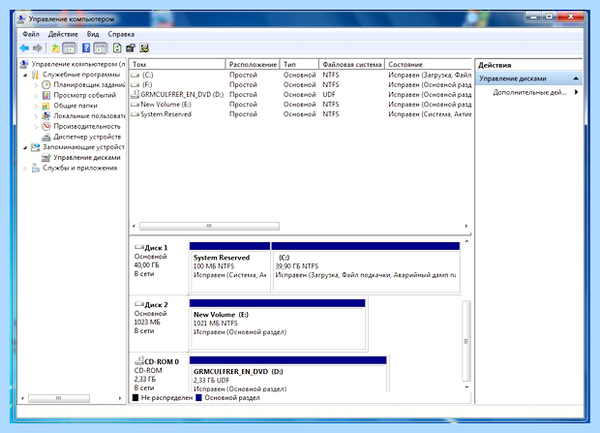Viewport: 600px width, 433px height.
Task: Toggle the Show/Hide Action Pane toolbar button
Action: [x=100, y=48]
